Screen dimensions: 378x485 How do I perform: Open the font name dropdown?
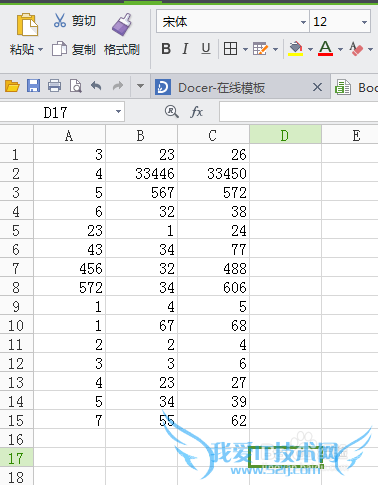pos(303,22)
